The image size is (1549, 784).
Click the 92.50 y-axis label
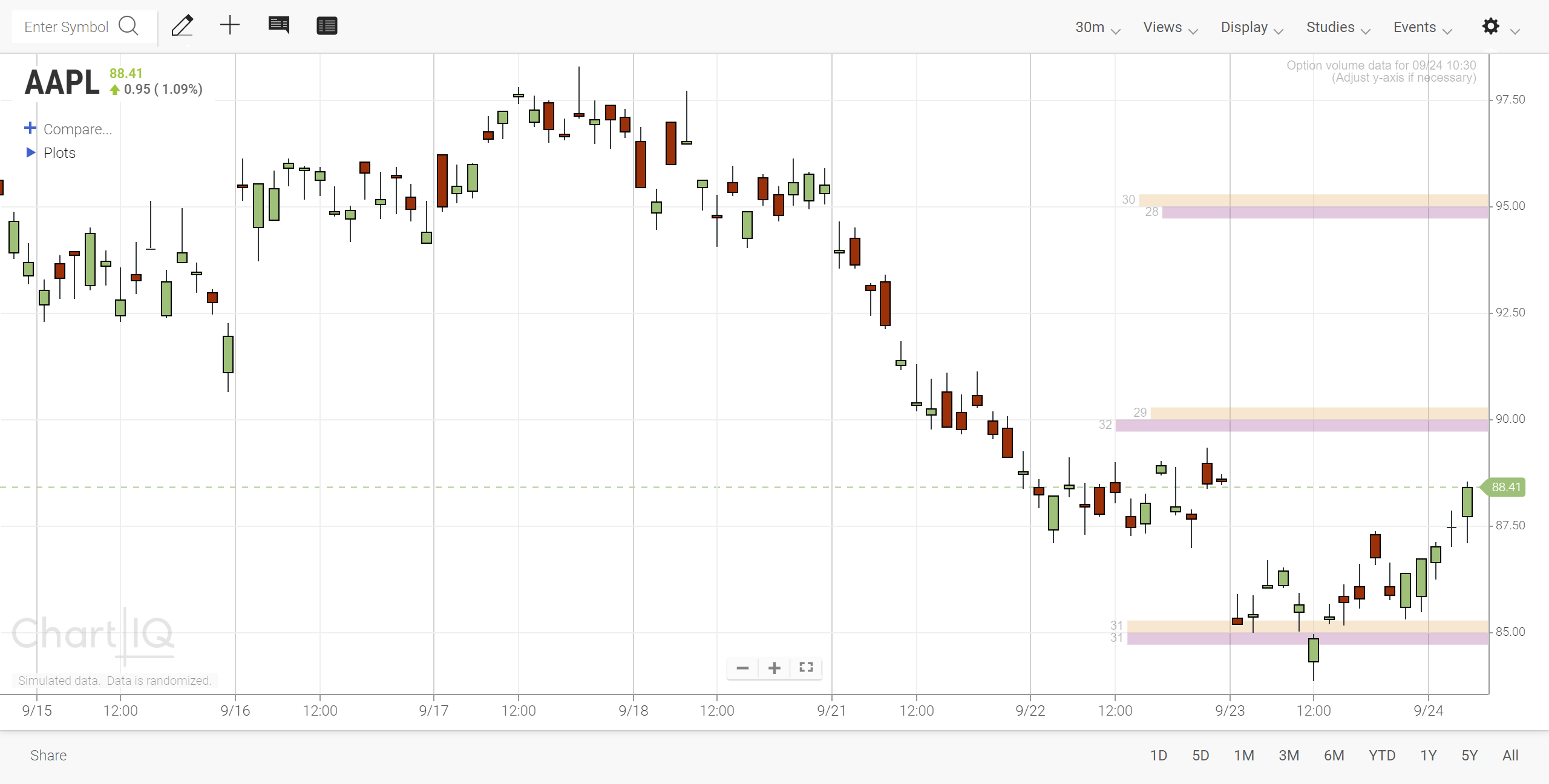click(1510, 313)
